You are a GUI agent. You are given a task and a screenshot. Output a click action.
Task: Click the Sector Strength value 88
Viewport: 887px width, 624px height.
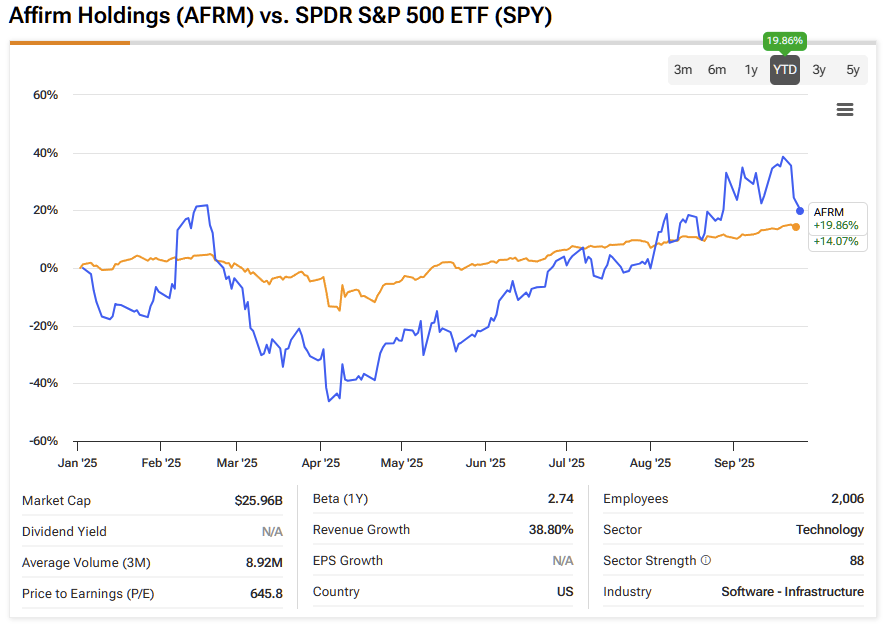point(856,561)
